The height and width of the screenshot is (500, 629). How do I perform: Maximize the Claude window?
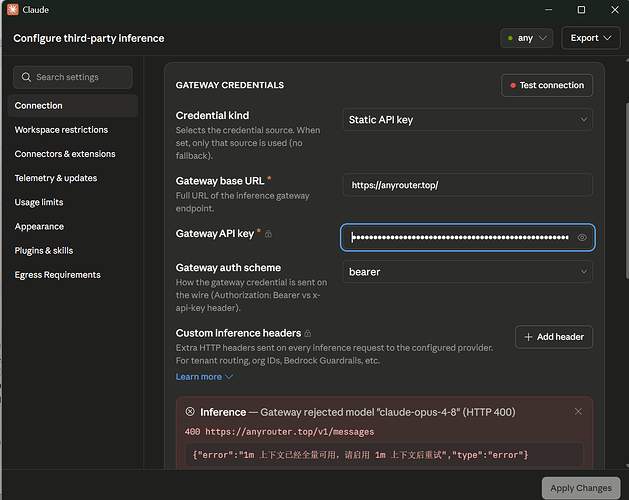tap(581, 10)
